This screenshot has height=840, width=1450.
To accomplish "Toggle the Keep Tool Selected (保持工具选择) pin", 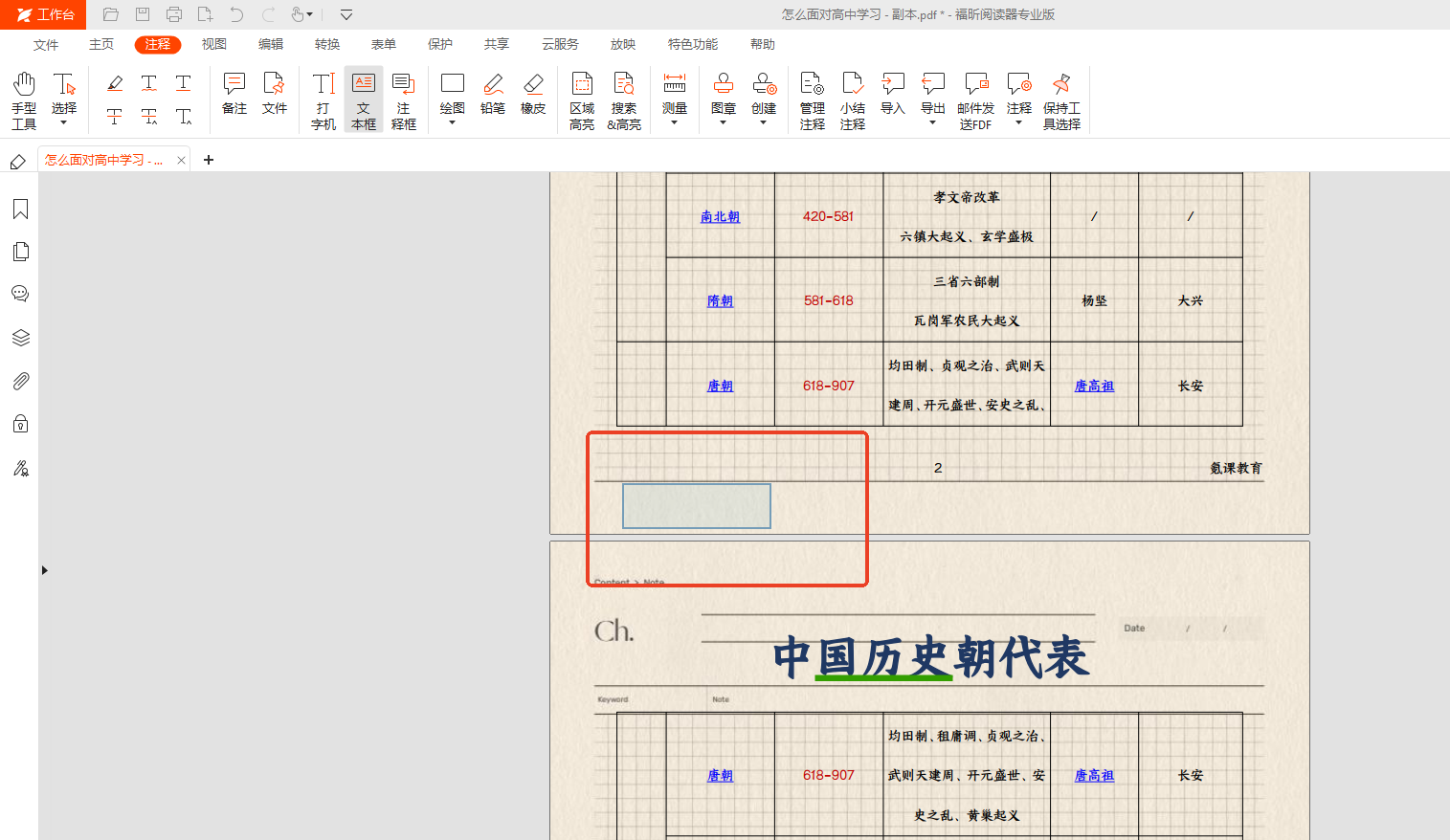I will pyautogui.click(x=1061, y=99).
